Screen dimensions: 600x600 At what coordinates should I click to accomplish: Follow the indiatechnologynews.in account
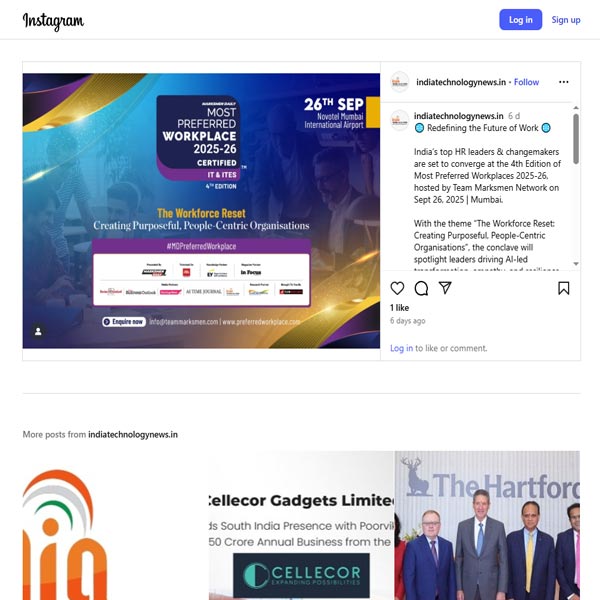526,82
